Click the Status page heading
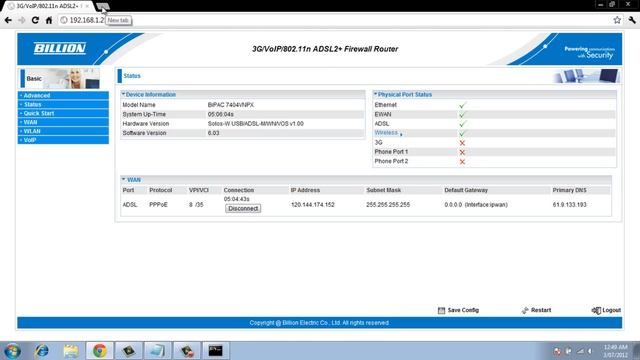 (132, 76)
